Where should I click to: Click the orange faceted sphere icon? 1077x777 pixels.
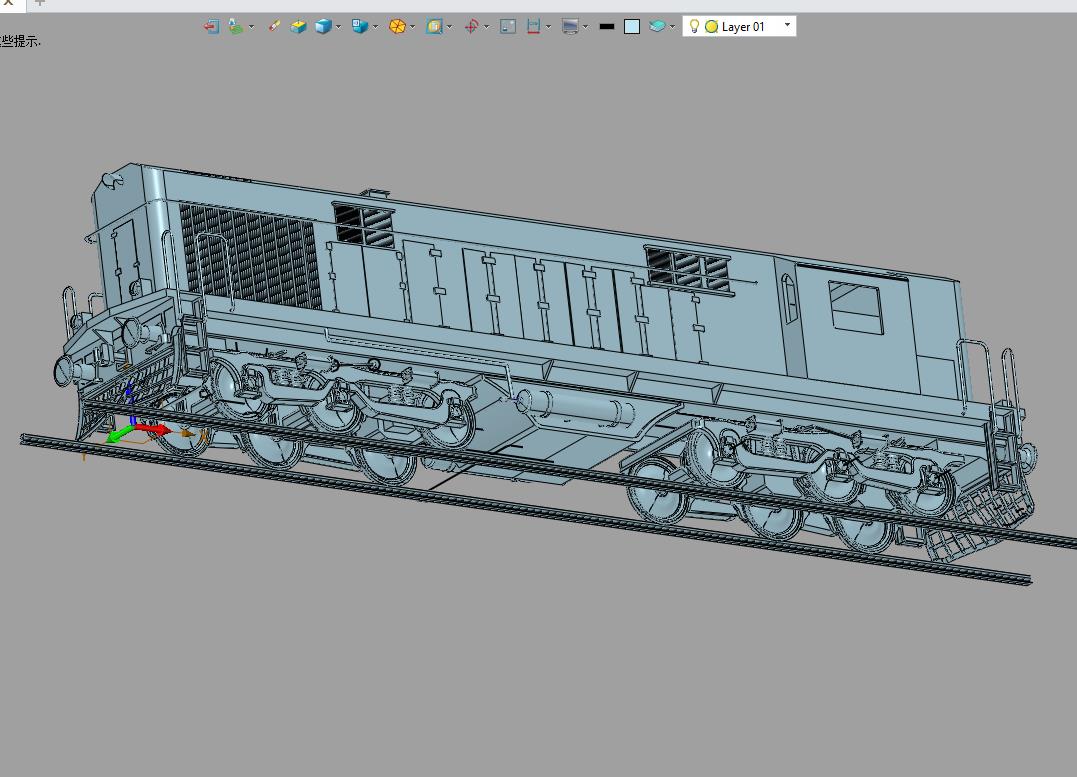pos(397,27)
